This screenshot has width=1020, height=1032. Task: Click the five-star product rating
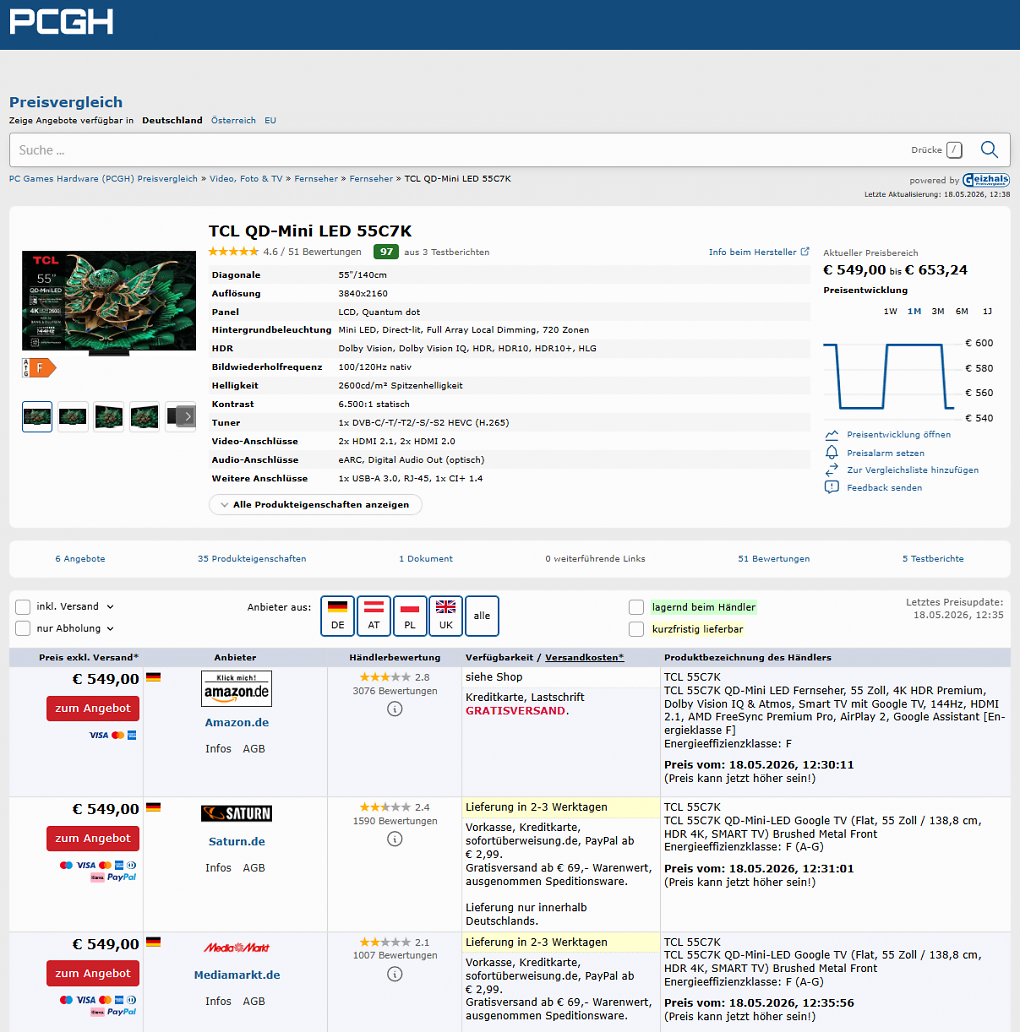(234, 251)
